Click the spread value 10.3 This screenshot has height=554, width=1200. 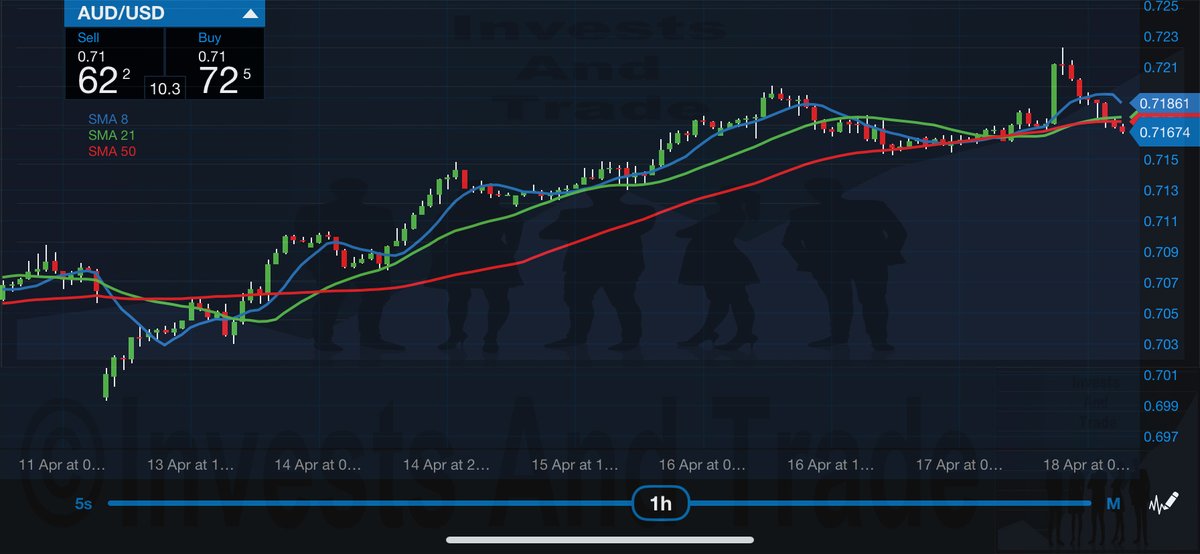tap(165, 88)
